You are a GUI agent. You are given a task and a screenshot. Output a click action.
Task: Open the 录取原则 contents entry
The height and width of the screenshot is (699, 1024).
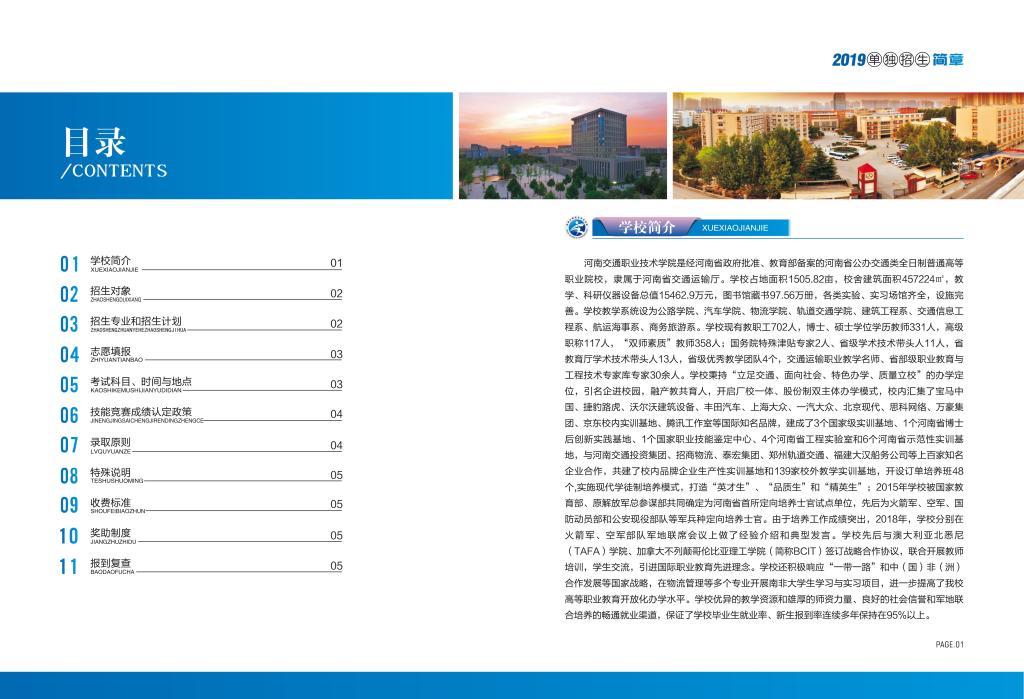point(110,442)
